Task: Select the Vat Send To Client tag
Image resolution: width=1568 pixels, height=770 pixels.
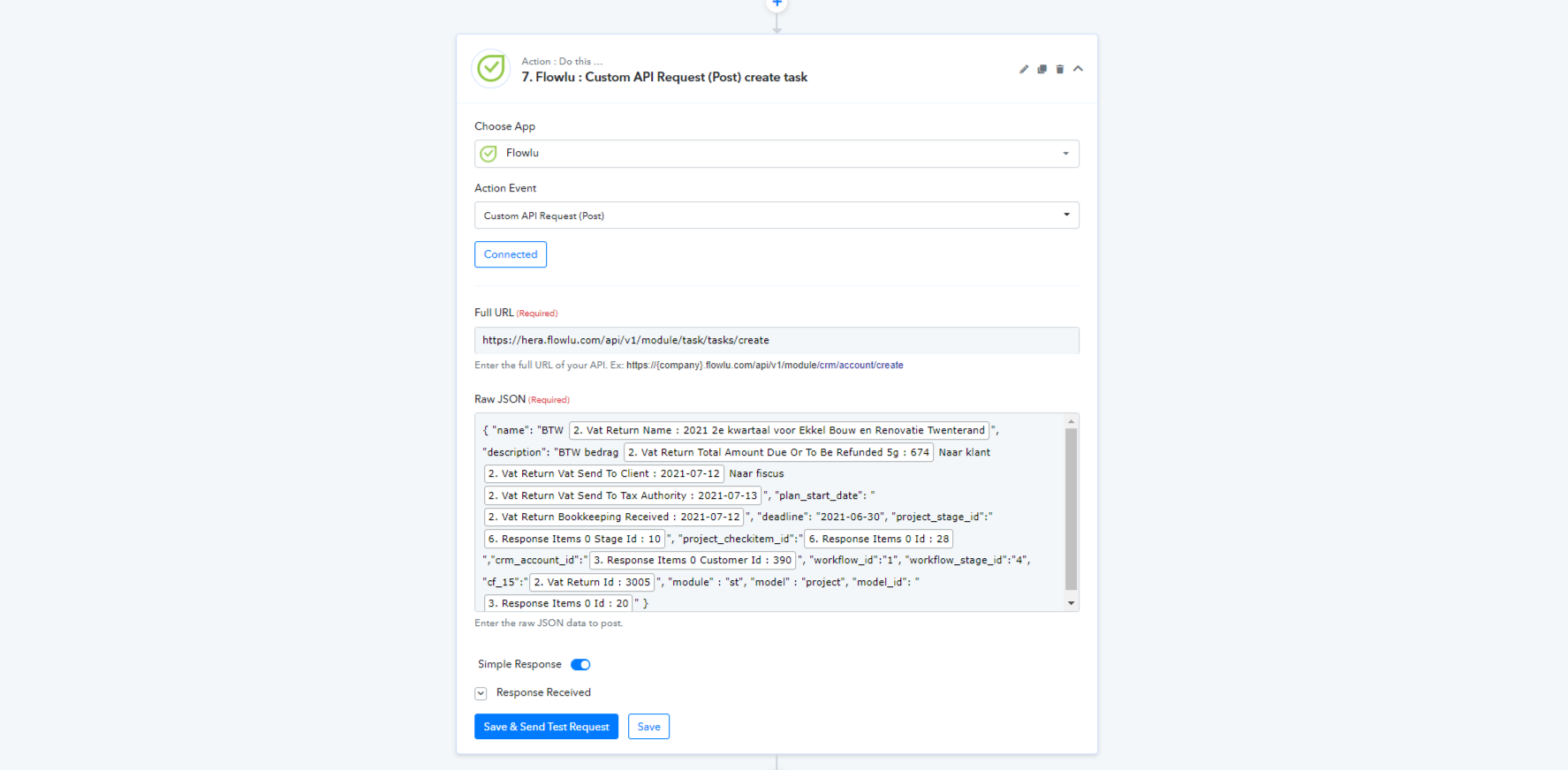Action: 604,474
